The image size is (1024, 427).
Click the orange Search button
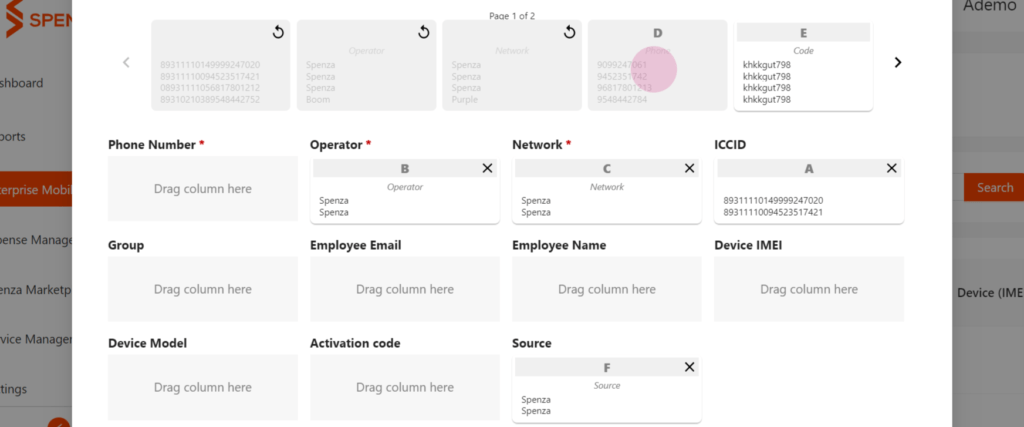tap(994, 187)
